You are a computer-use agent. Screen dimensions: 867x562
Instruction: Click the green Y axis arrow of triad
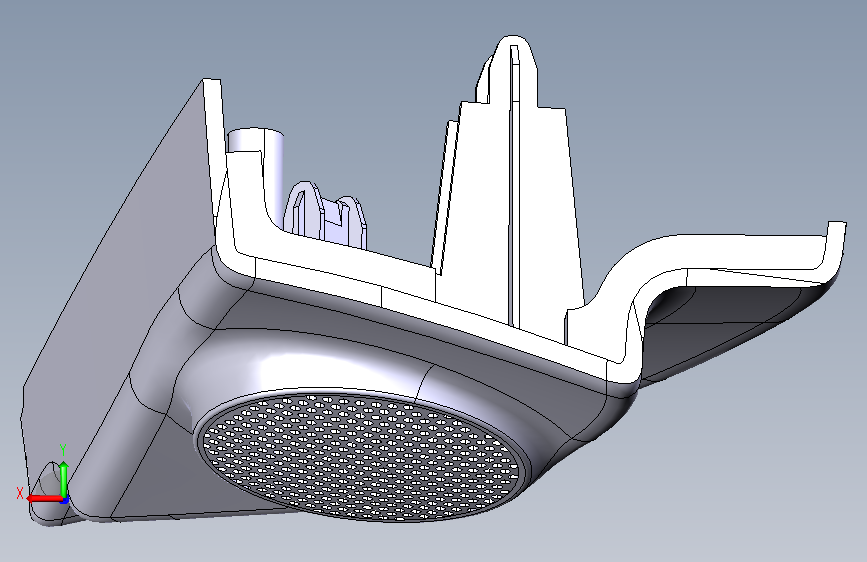[64, 478]
